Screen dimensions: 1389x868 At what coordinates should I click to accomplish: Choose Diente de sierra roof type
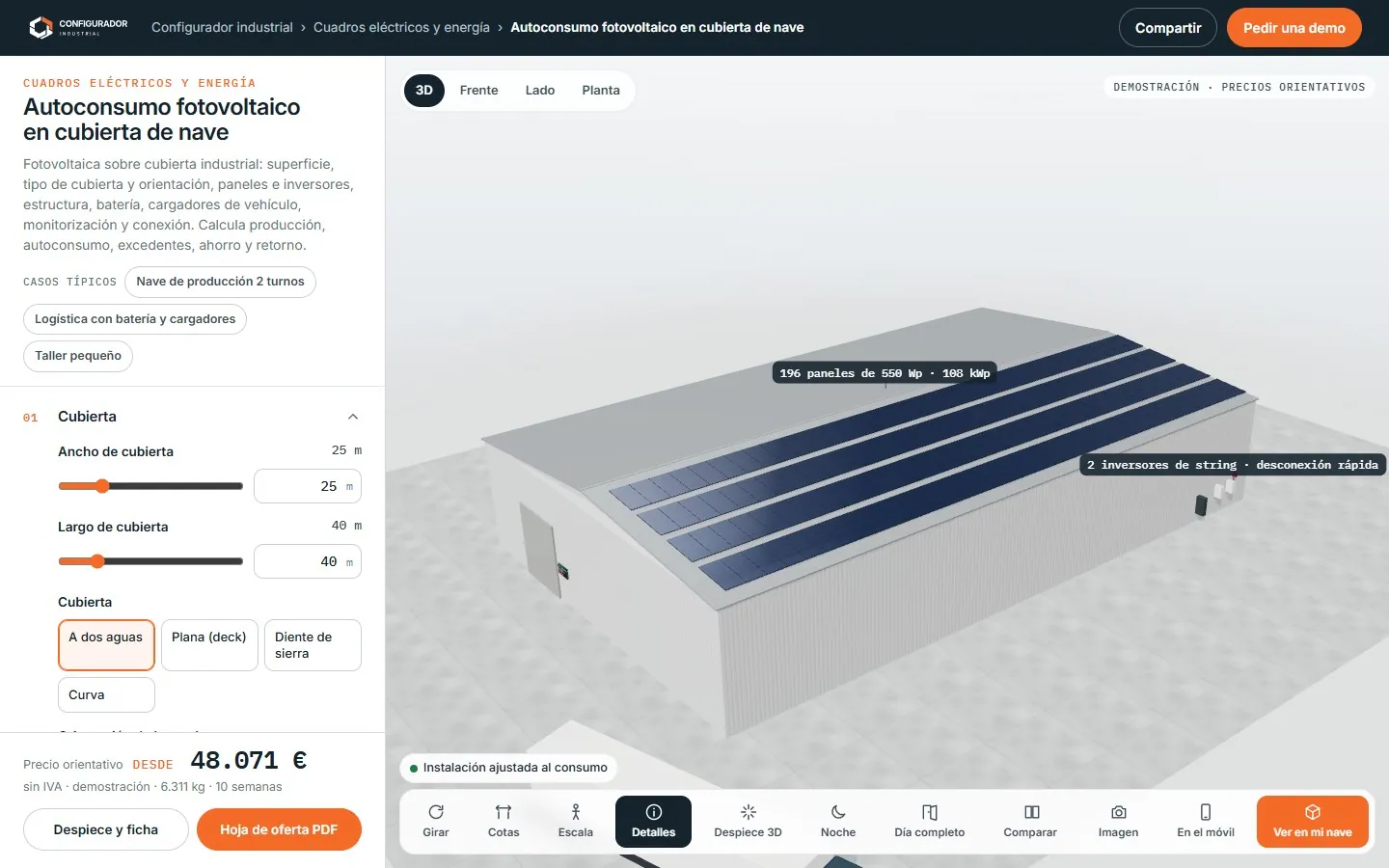click(313, 645)
